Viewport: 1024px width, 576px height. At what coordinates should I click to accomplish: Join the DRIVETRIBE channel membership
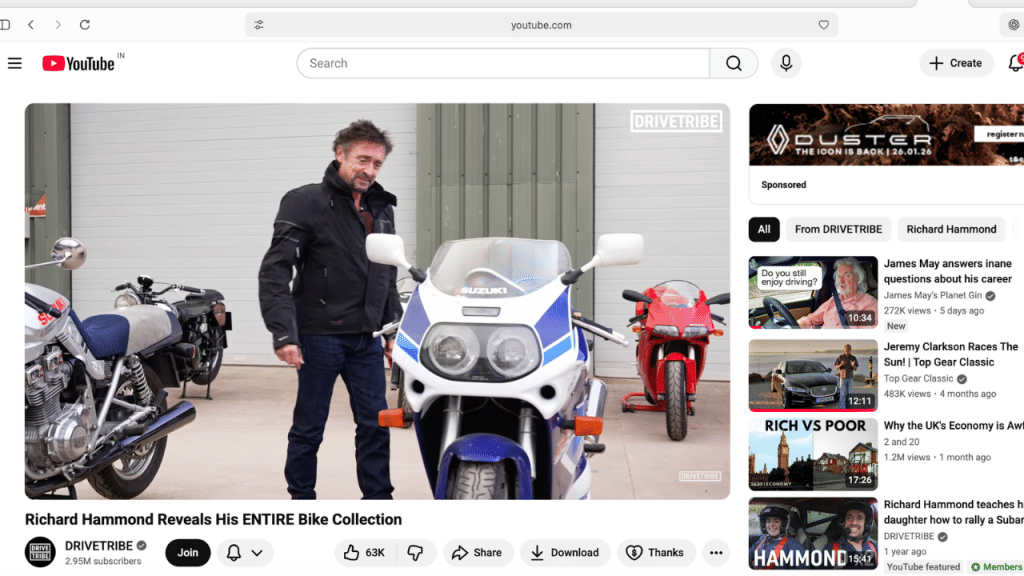(188, 552)
